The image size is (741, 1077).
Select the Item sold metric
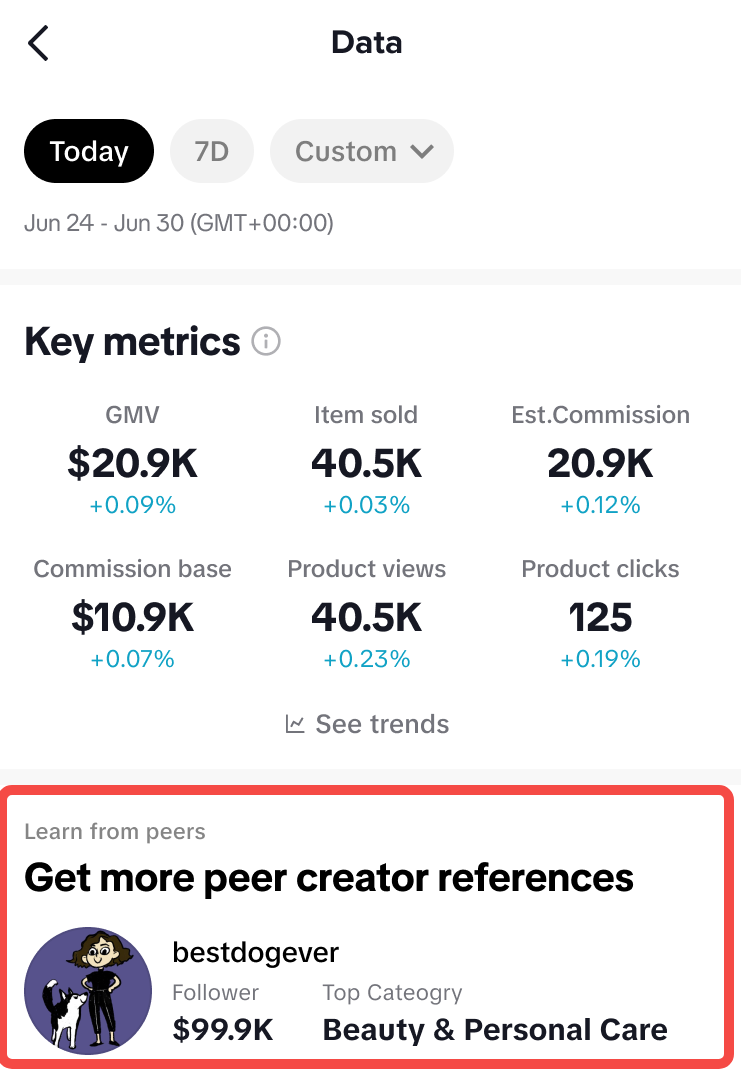(x=366, y=462)
